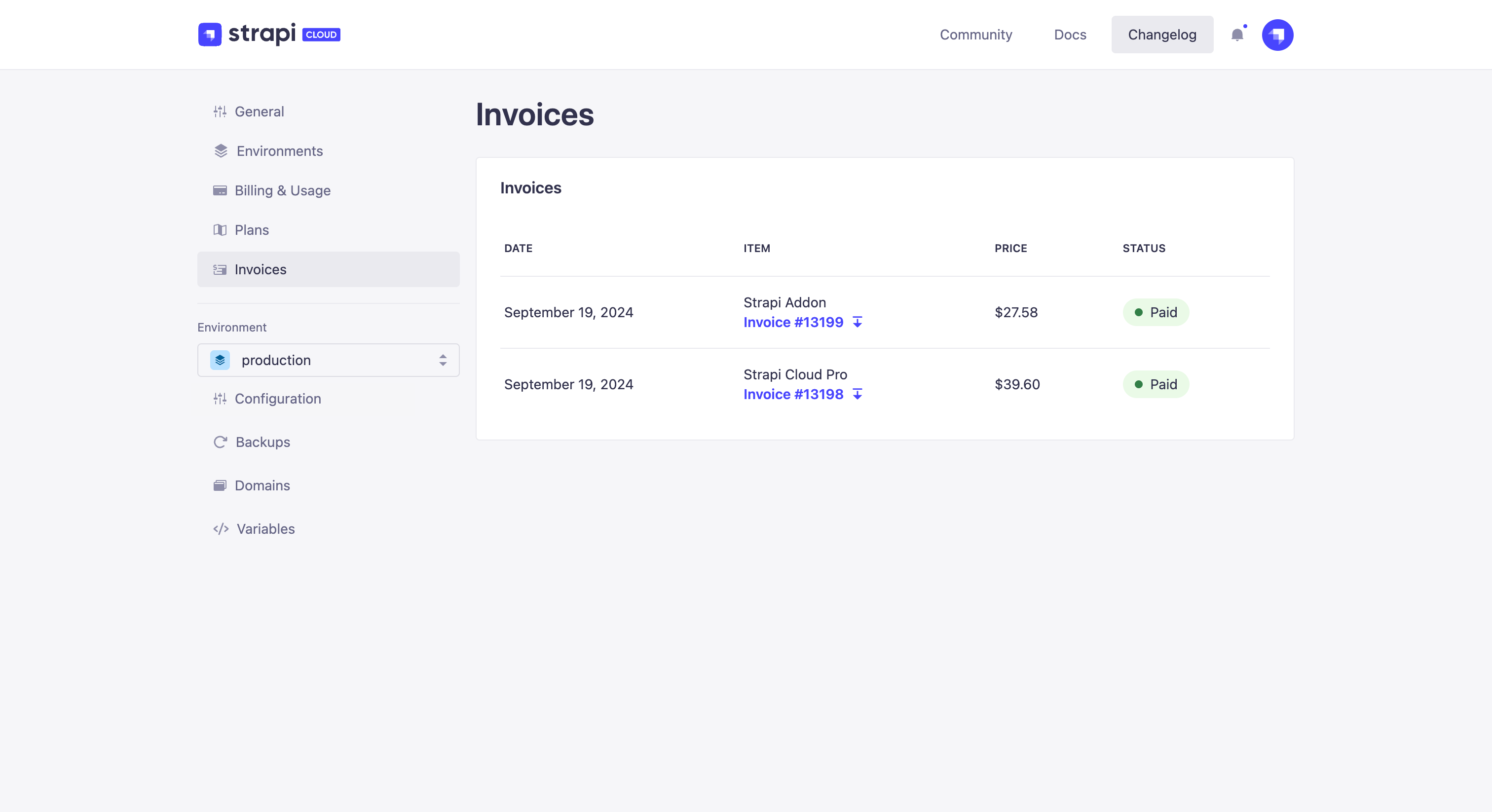
Task: Click the Configuration expander option
Action: pyautogui.click(x=278, y=399)
